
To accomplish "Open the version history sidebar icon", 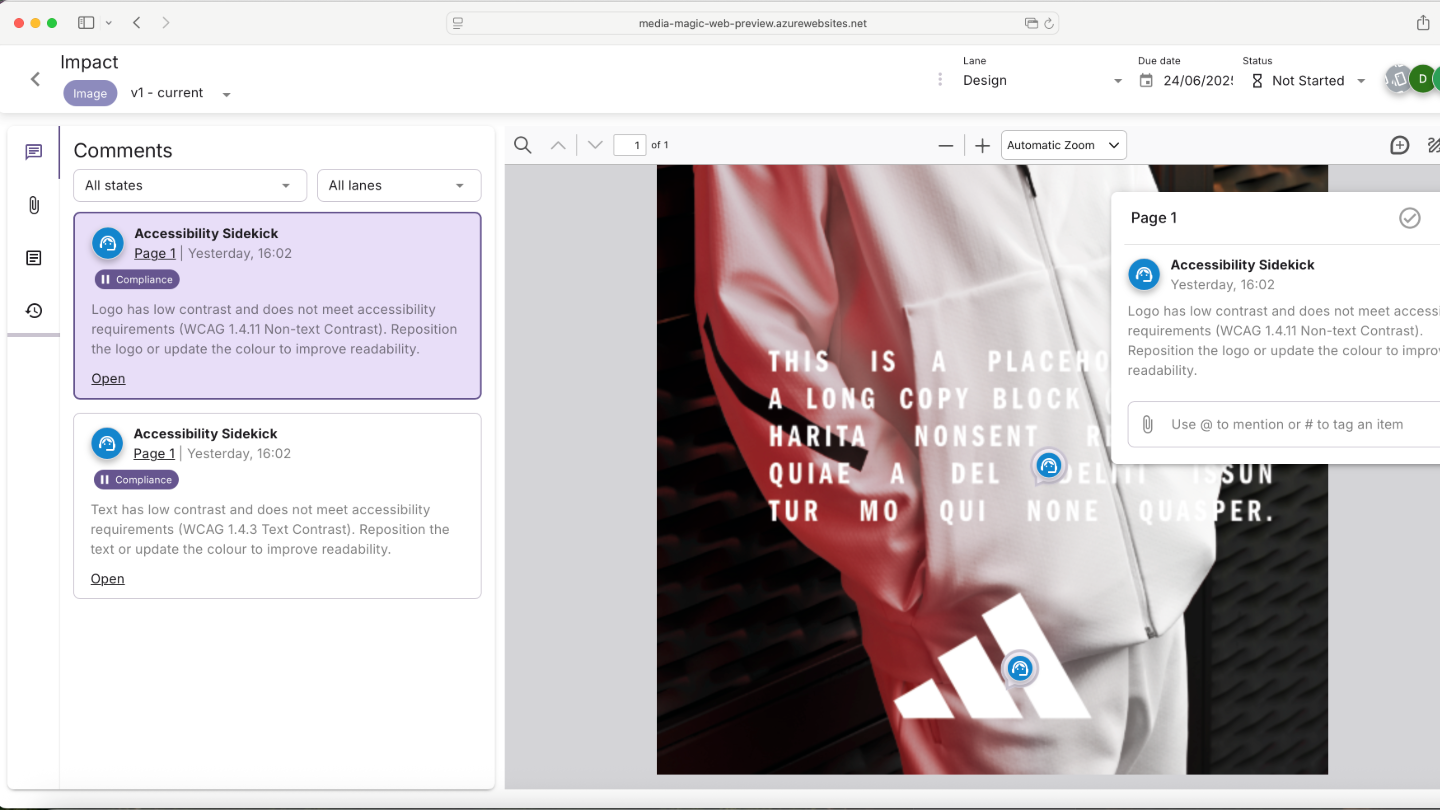I will (x=34, y=311).
